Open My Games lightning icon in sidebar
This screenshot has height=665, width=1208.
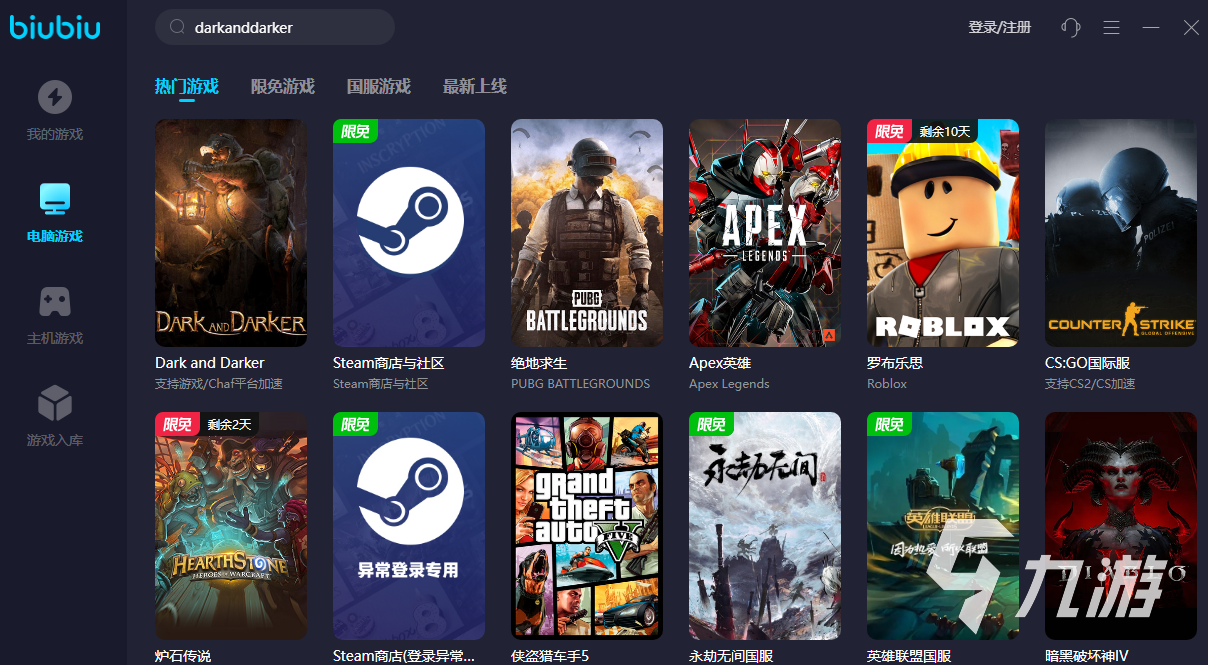click(x=54, y=98)
